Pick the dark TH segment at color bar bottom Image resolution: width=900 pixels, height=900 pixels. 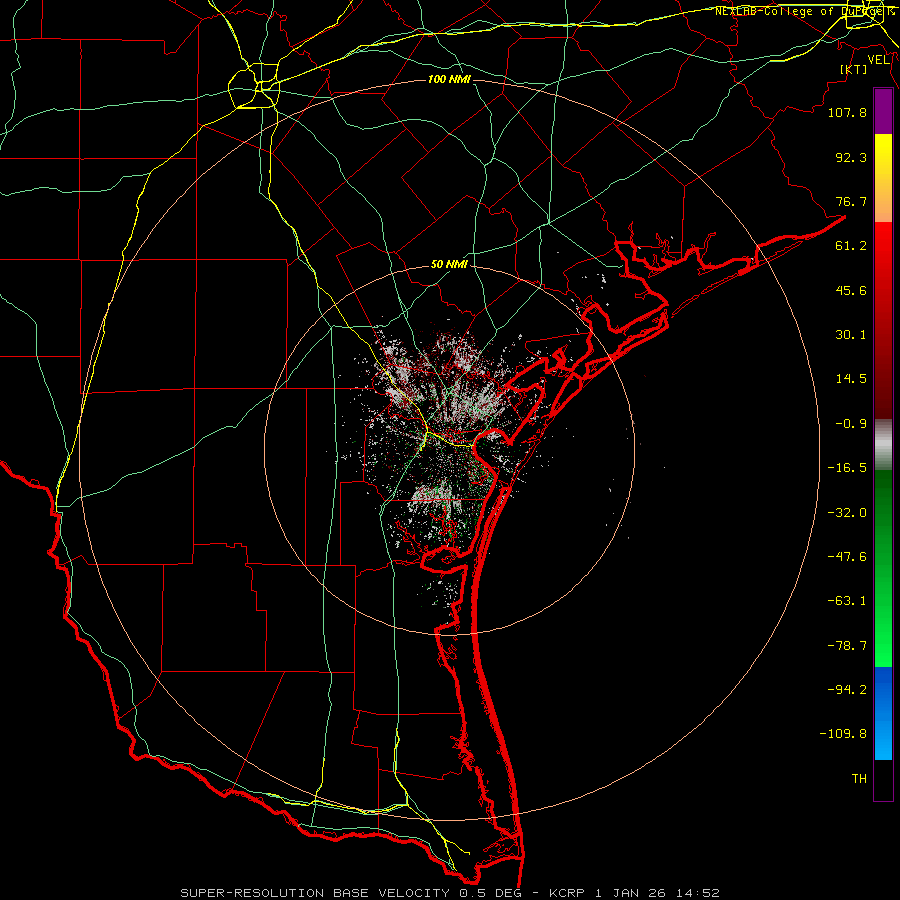point(883,780)
